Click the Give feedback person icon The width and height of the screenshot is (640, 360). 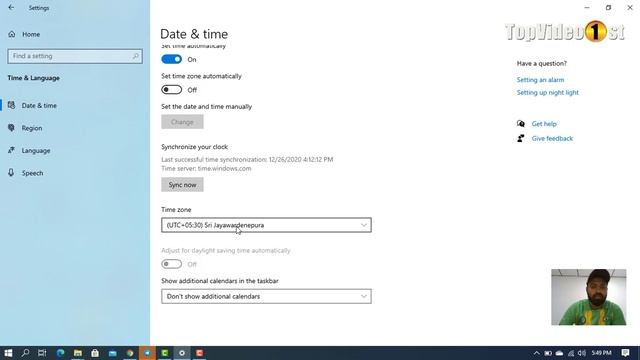click(521, 138)
